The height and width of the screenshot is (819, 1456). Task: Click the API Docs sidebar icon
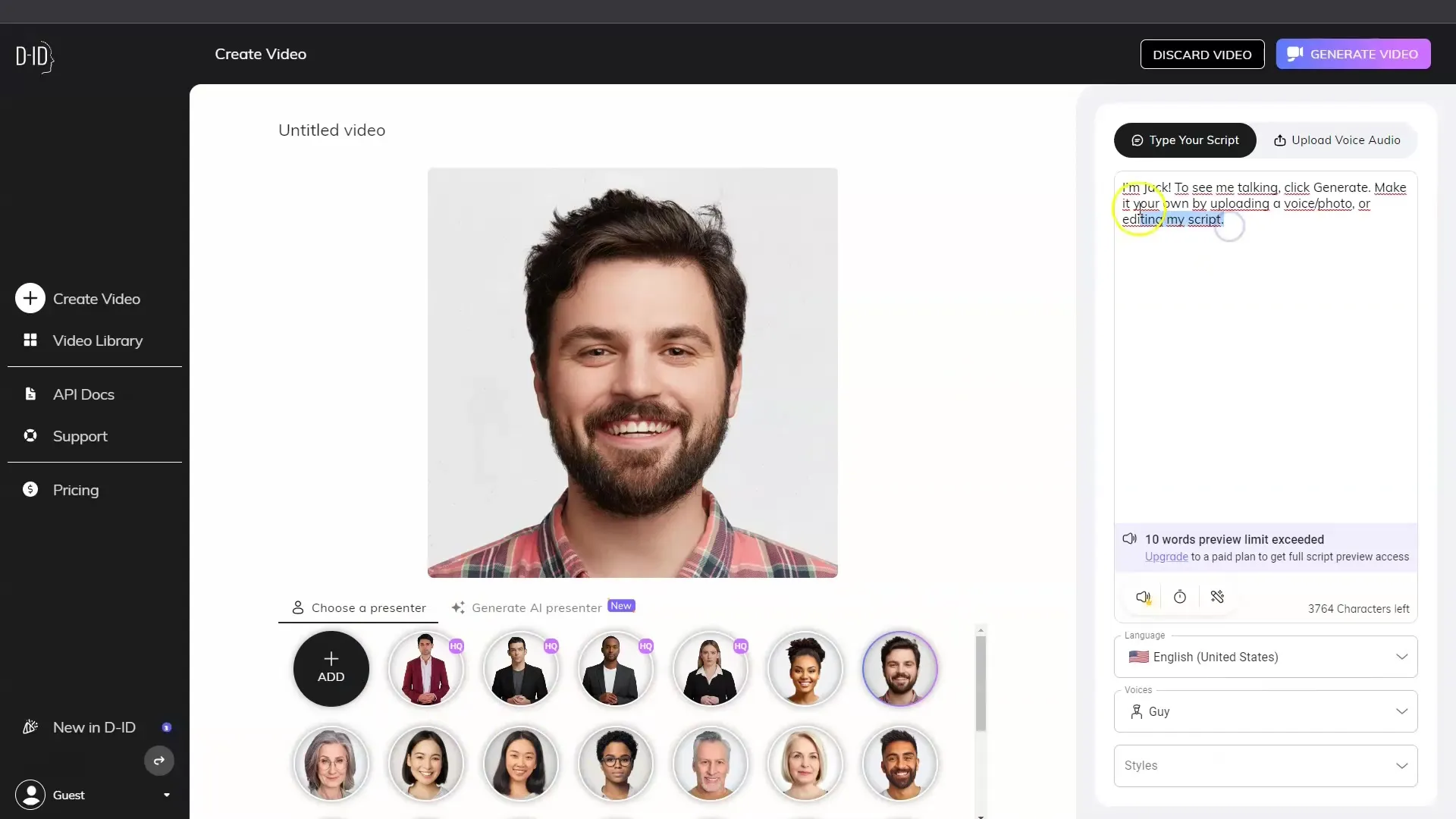[30, 393]
